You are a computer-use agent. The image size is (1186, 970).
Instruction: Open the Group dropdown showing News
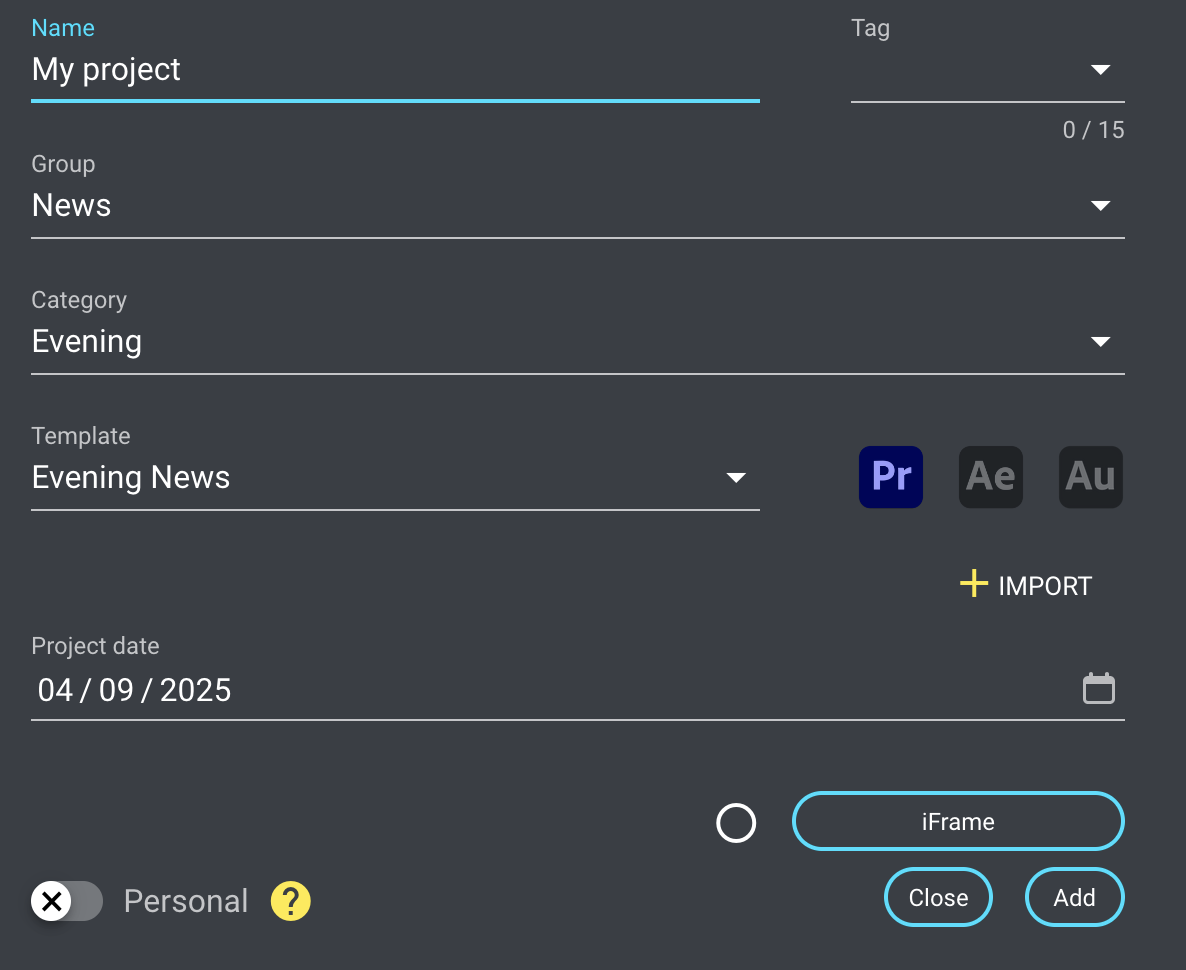pyautogui.click(x=577, y=206)
